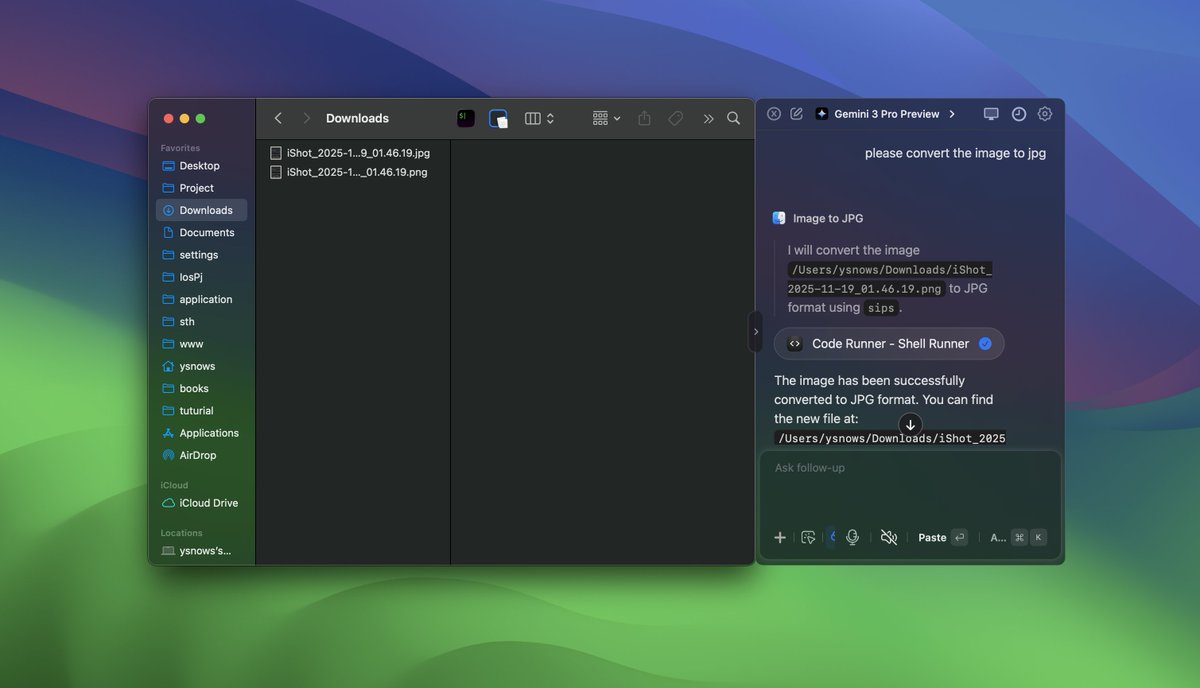The width and height of the screenshot is (1200, 688).
Task: Click the new chat compose icon
Action: pyautogui.click(x=796, y=114)
